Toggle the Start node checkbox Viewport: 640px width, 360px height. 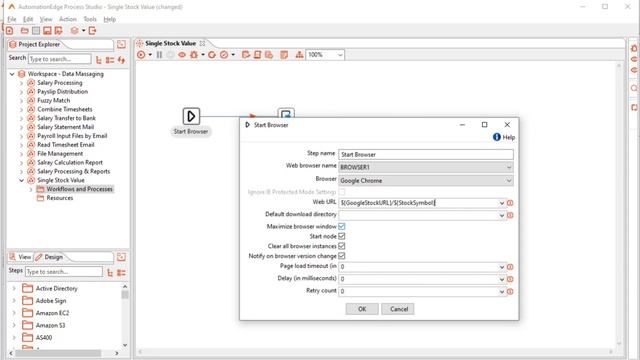342,236
